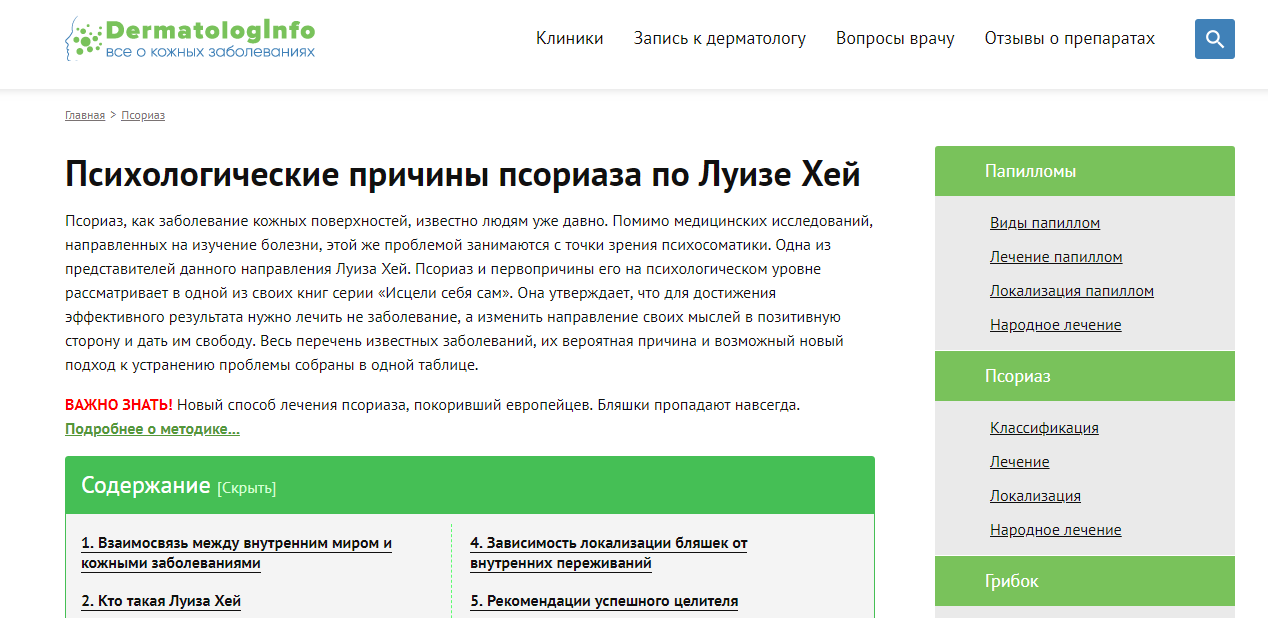Image resolution: width=1268 pixels, height=618 pixels.
Task: Click the article heading Психологические причины псориаза
Action: (x=462, y=174)
